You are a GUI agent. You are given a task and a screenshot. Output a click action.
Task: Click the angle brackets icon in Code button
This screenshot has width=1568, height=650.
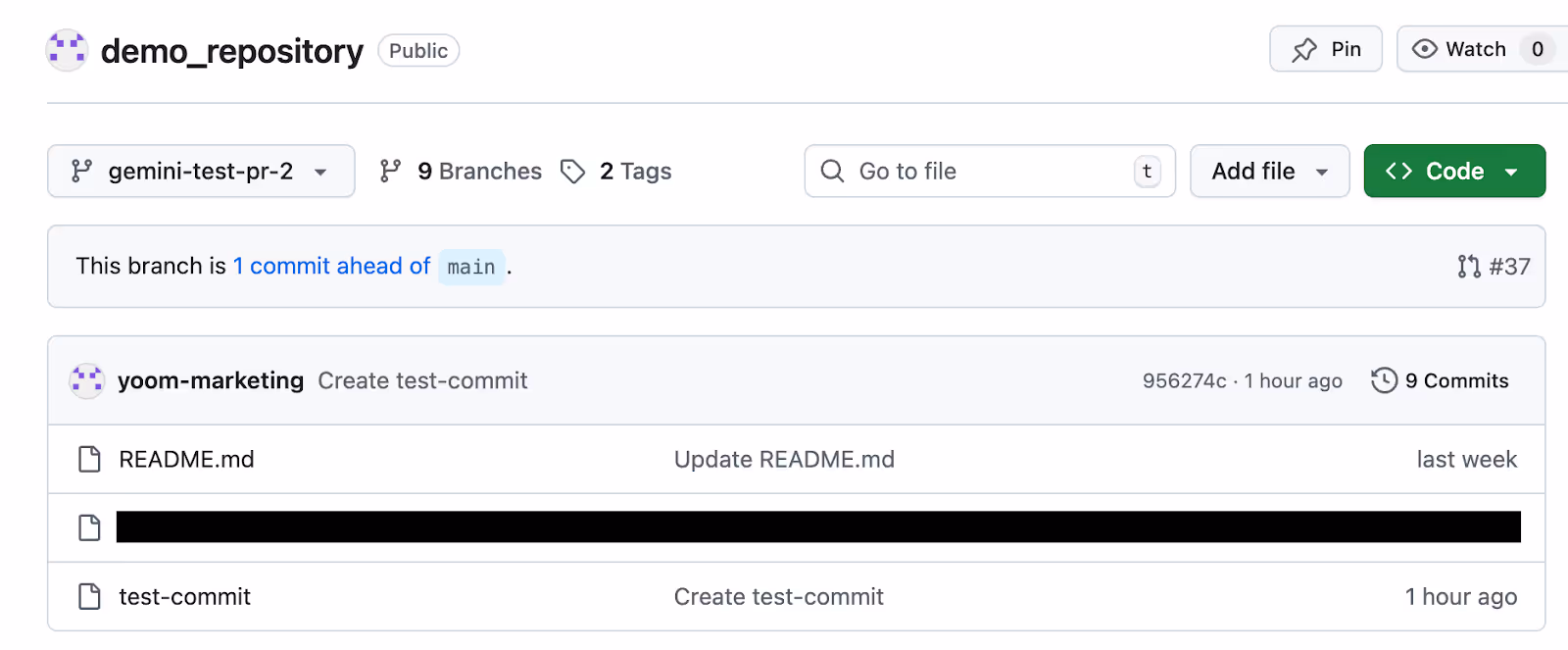(x=1398, y=172)
